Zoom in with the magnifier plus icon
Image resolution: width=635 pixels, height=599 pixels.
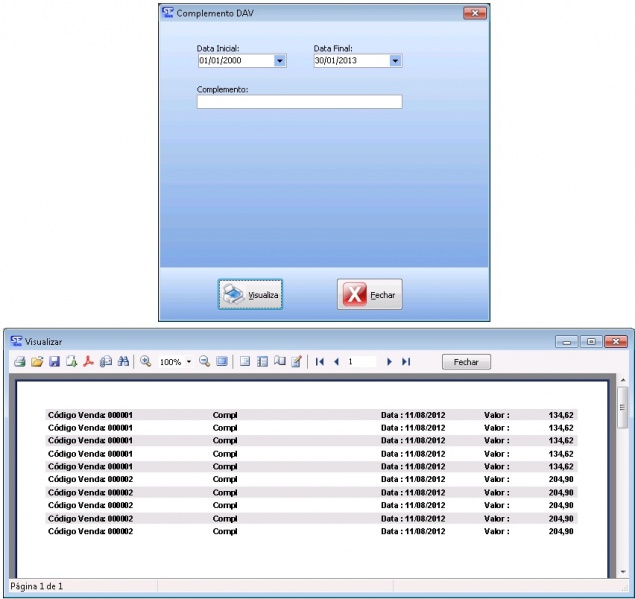pos(145,362)
